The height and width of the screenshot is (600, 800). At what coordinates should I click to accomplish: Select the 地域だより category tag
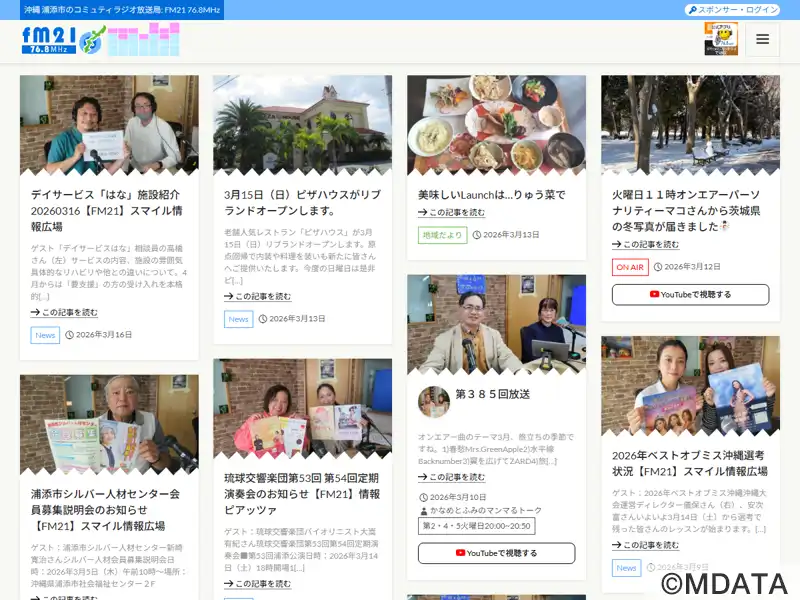(442, 235)
